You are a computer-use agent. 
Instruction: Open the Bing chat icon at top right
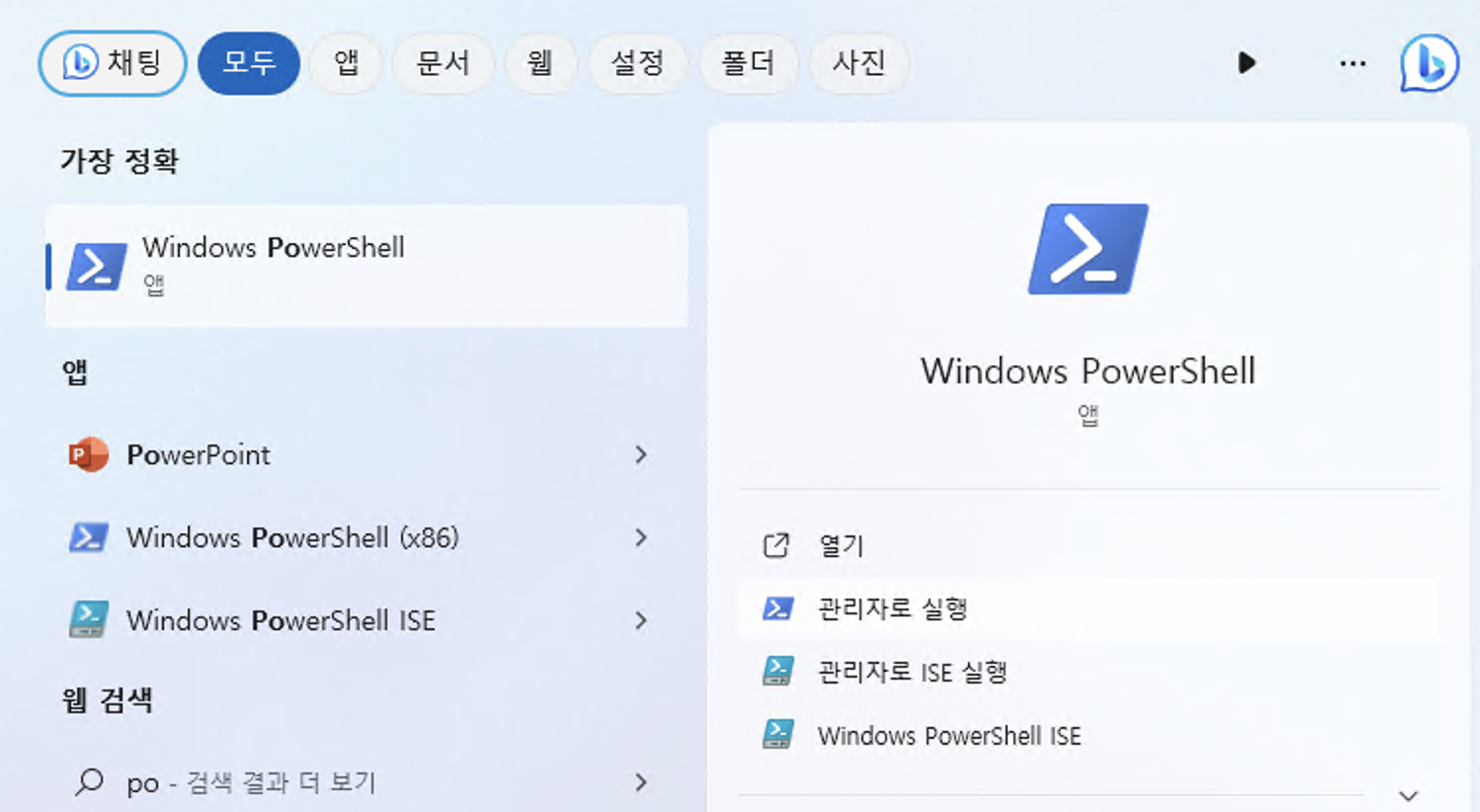1429,63
